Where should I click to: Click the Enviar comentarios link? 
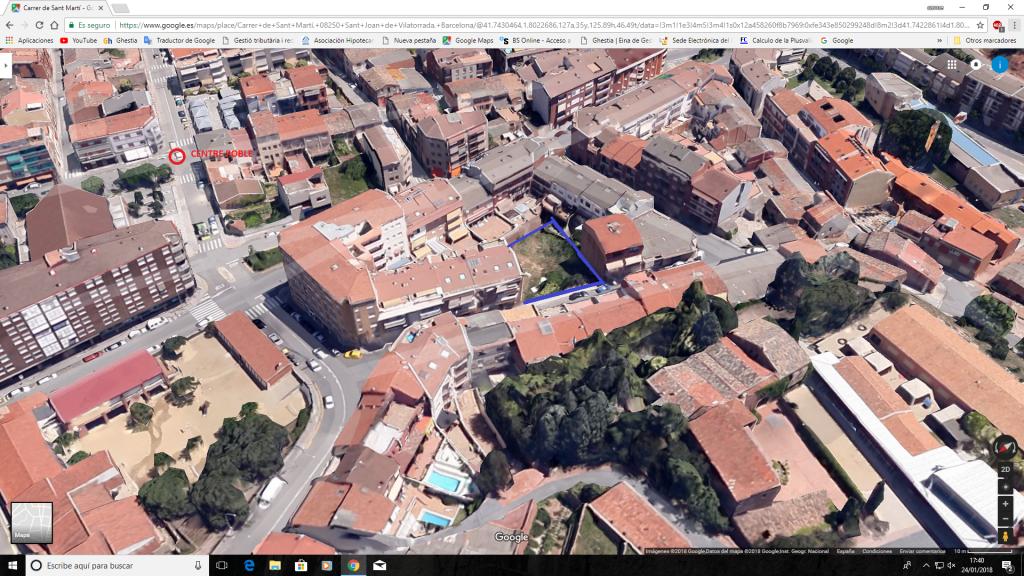click(921, 551)
